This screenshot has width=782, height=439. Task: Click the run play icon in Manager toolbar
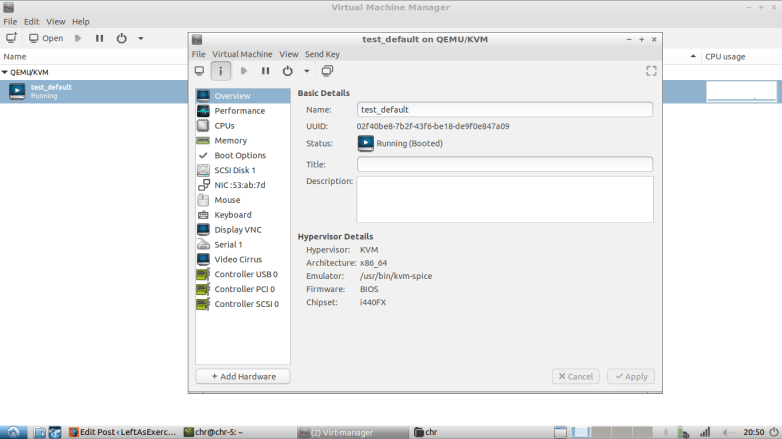(x=78, y=38)
